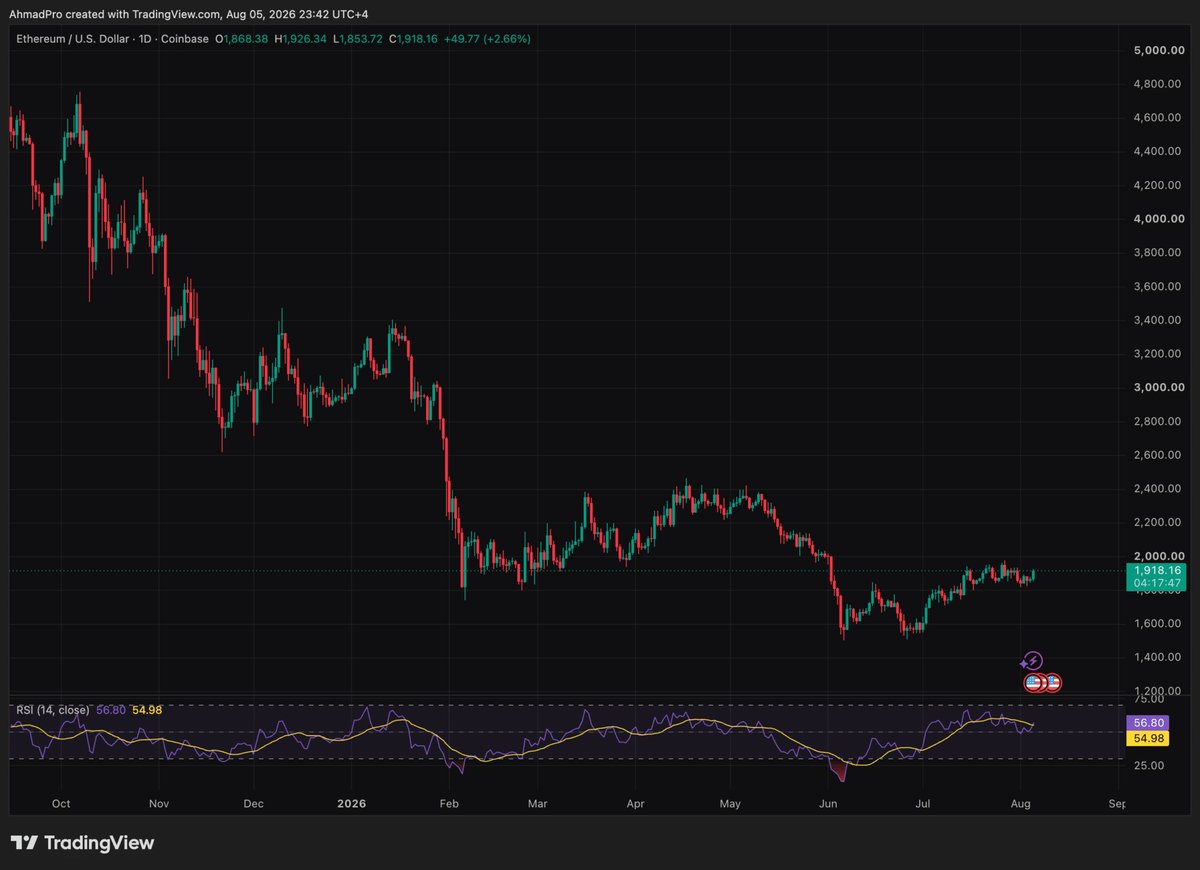Viewport: 1200px width, 870px height.
Task: Click the Feb date label on time axis
Action: click(449, 803)
